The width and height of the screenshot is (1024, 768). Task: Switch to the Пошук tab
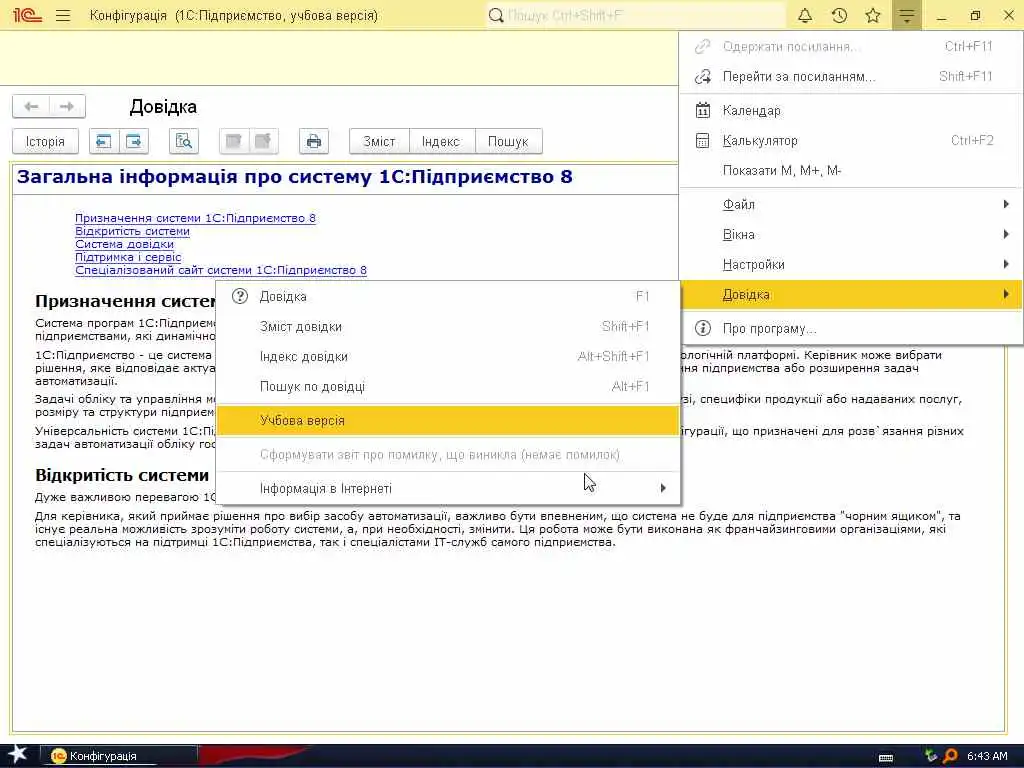click(508, 141)
